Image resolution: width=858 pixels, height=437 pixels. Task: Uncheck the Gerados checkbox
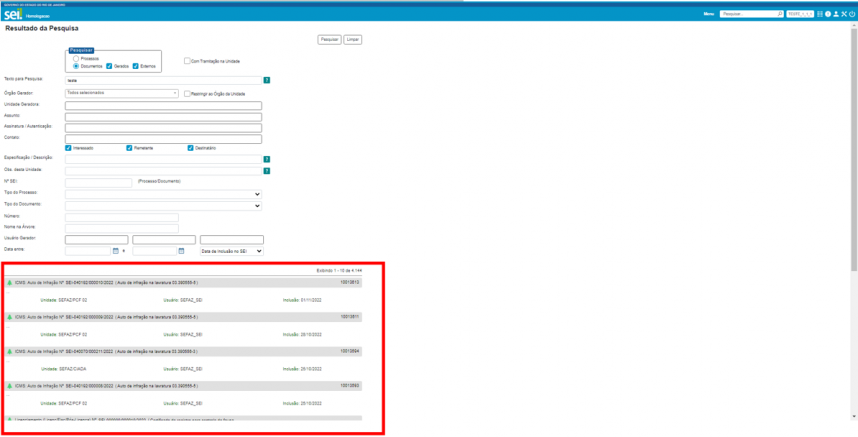point(110,66)
